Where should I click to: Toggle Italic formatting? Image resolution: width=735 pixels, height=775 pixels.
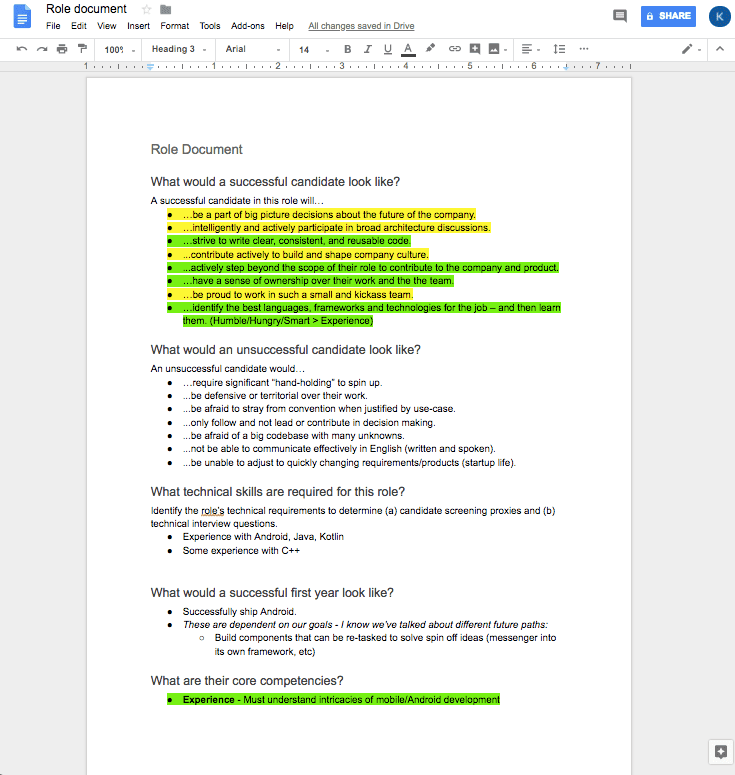tap(367, 49)
